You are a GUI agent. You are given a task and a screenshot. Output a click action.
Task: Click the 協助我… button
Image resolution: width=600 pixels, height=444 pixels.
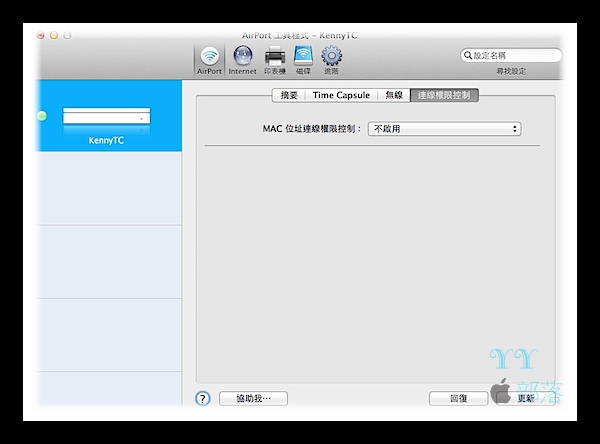253,398
